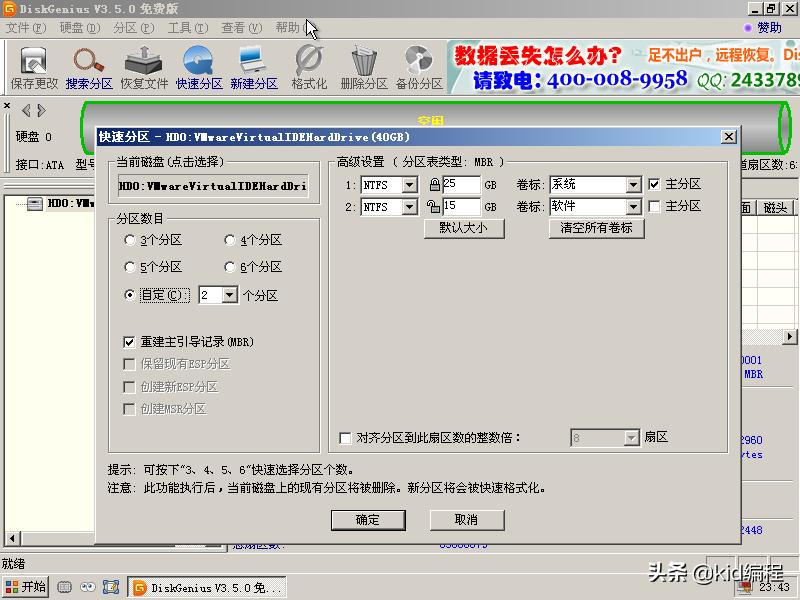Image resolution: width=800 pixels, height=600 pixels.
Task: Click the 格式化 format toolbar icon
Action: click(309, 68)
